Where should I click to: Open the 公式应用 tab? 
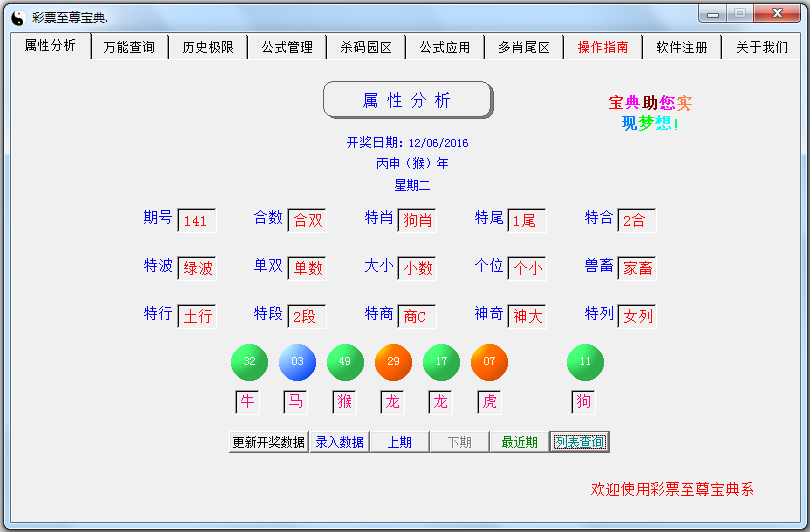pyautogui.click(x=445, y=48)
